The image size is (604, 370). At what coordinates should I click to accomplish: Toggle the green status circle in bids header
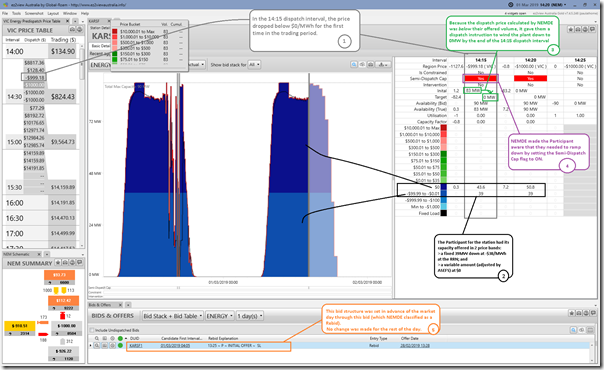[120, 338]
